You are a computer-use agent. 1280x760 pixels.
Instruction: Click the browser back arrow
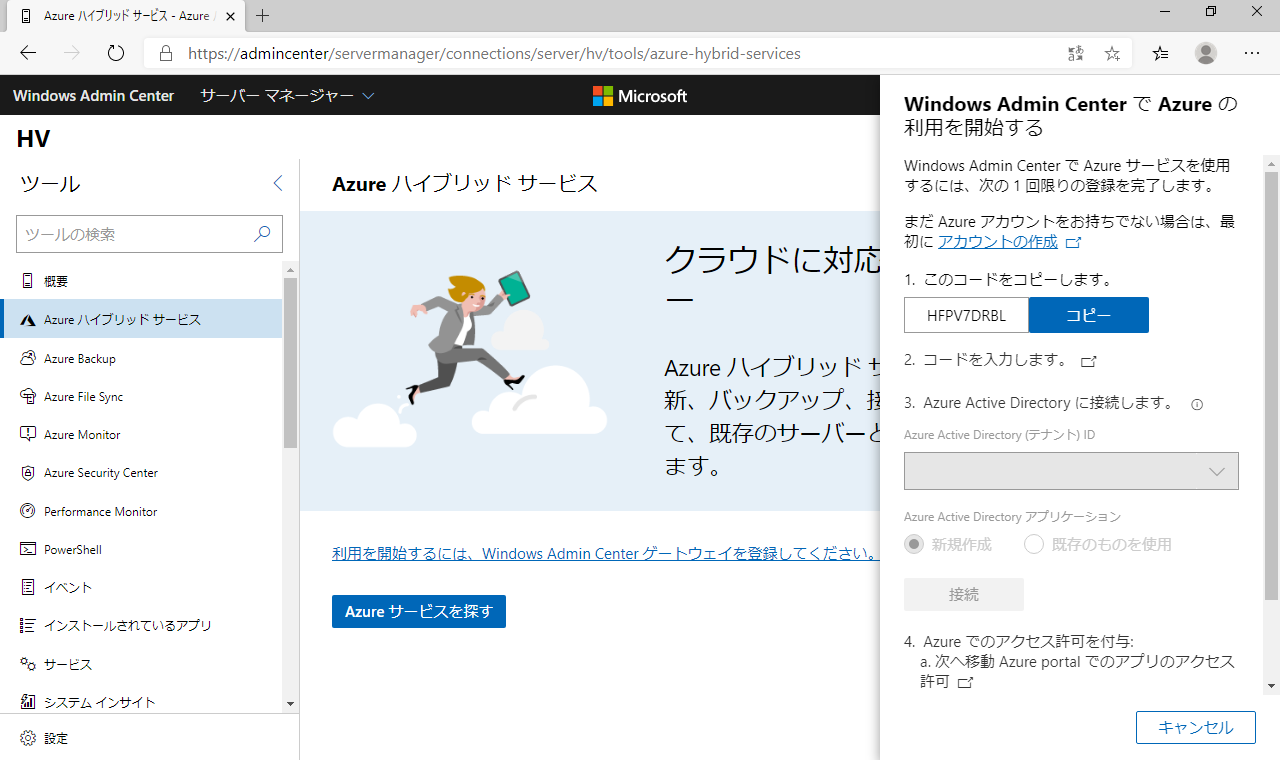pos(28,53)
